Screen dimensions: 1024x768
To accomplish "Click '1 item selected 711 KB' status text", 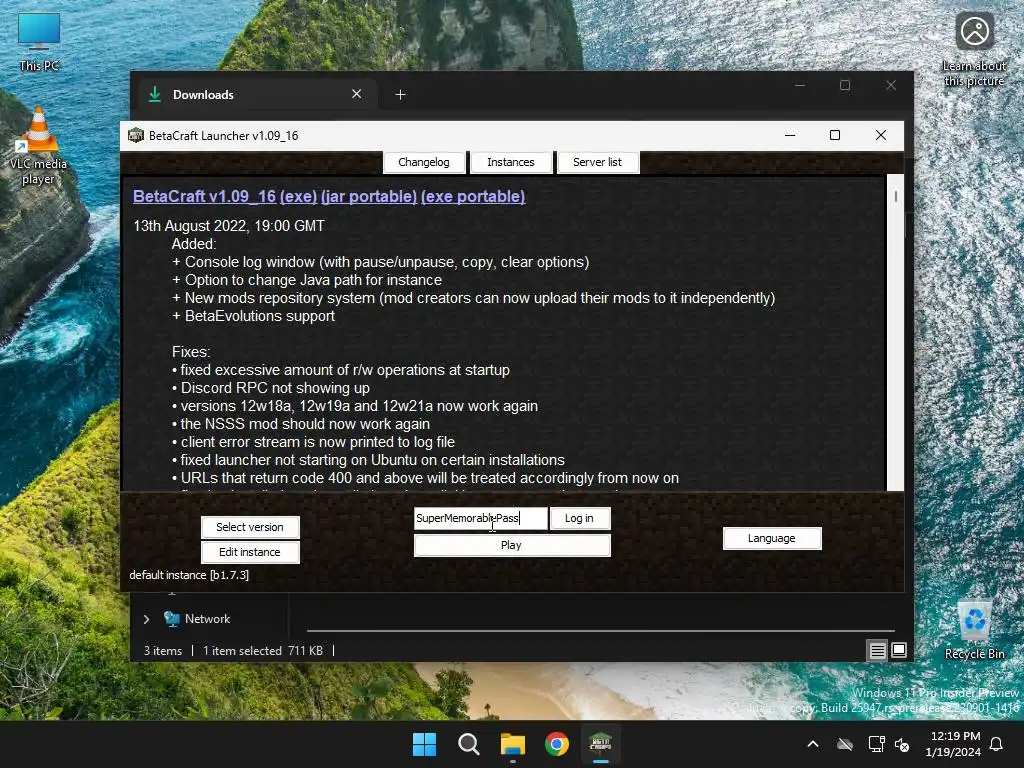I will coord(263,650).
